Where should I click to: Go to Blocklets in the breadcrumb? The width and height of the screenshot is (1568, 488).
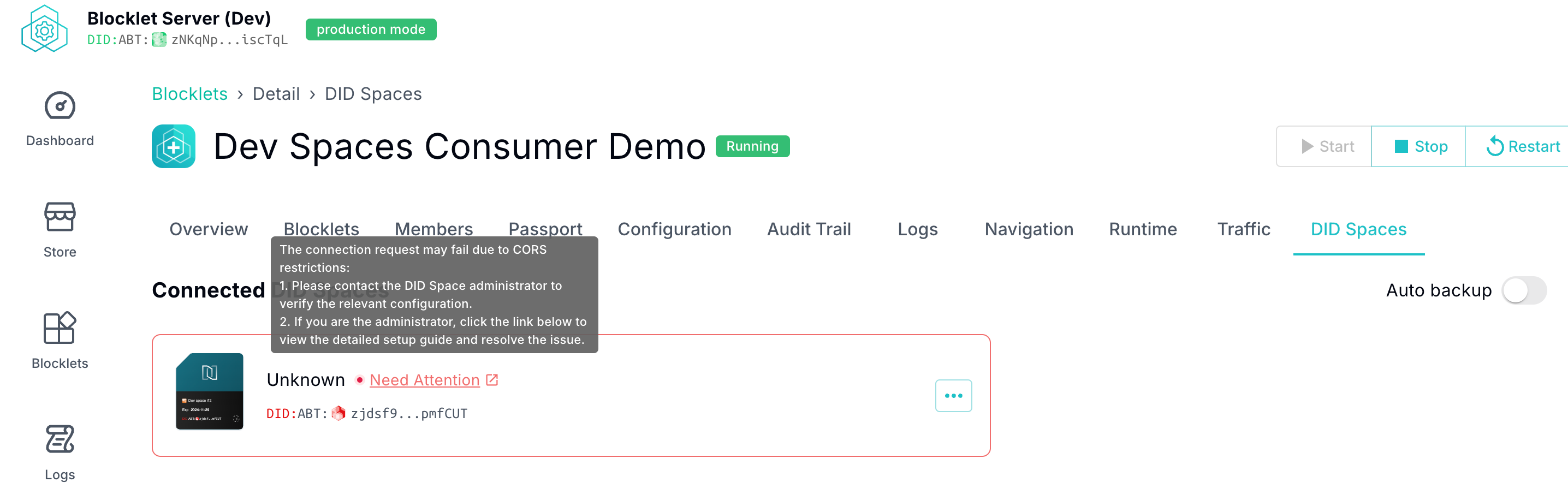189,94
